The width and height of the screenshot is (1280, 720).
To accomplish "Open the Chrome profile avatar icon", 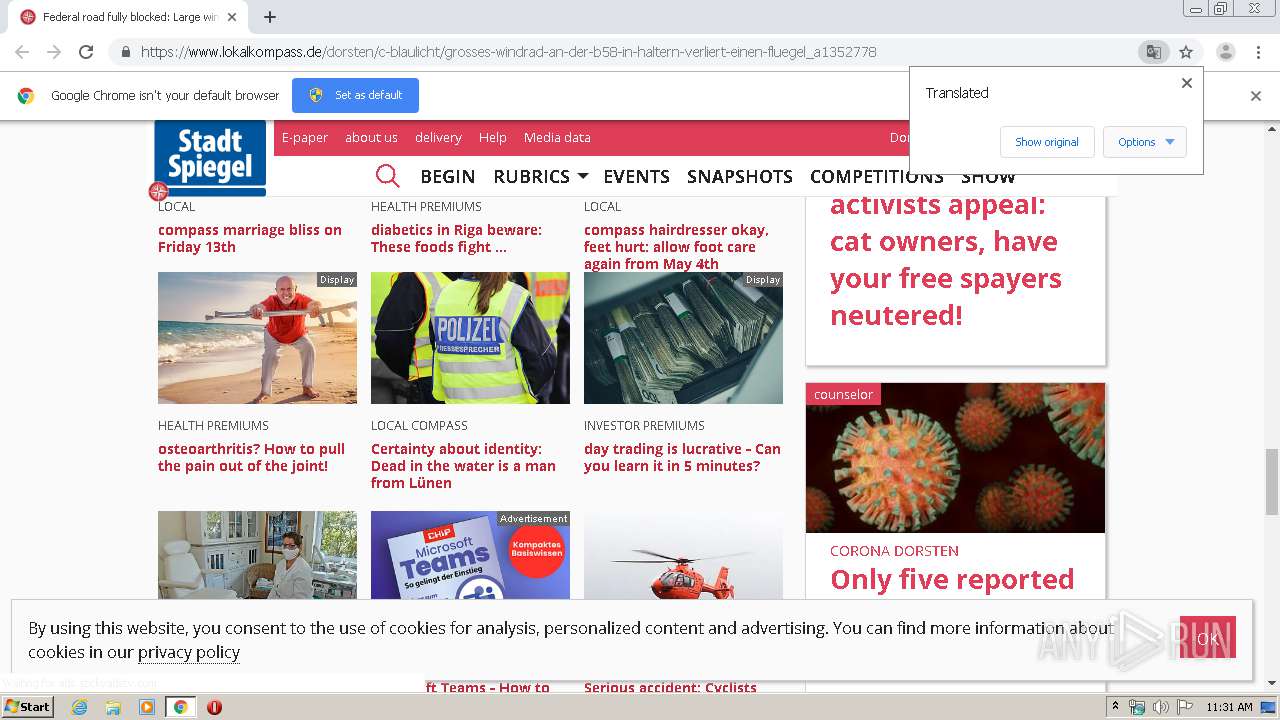I will tap(1225, 52).
